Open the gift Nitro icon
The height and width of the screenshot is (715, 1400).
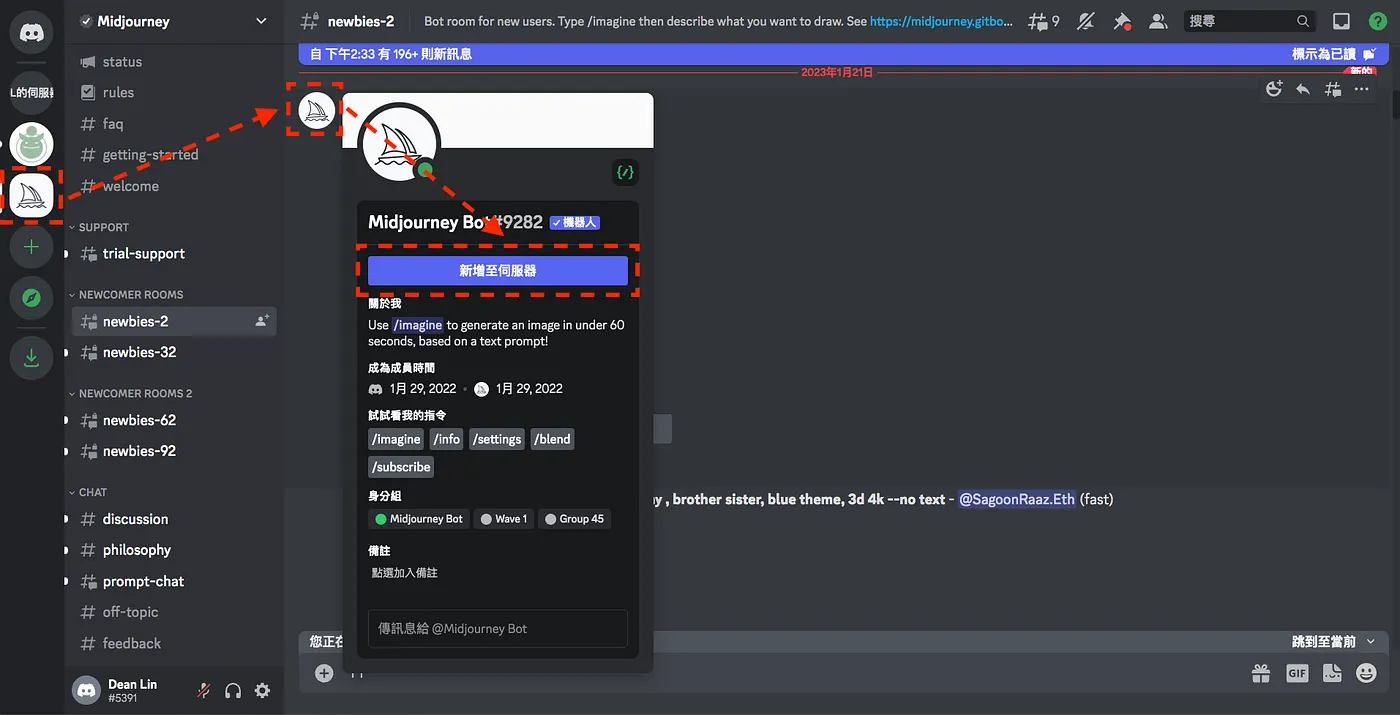click(x=1261, y=673)
